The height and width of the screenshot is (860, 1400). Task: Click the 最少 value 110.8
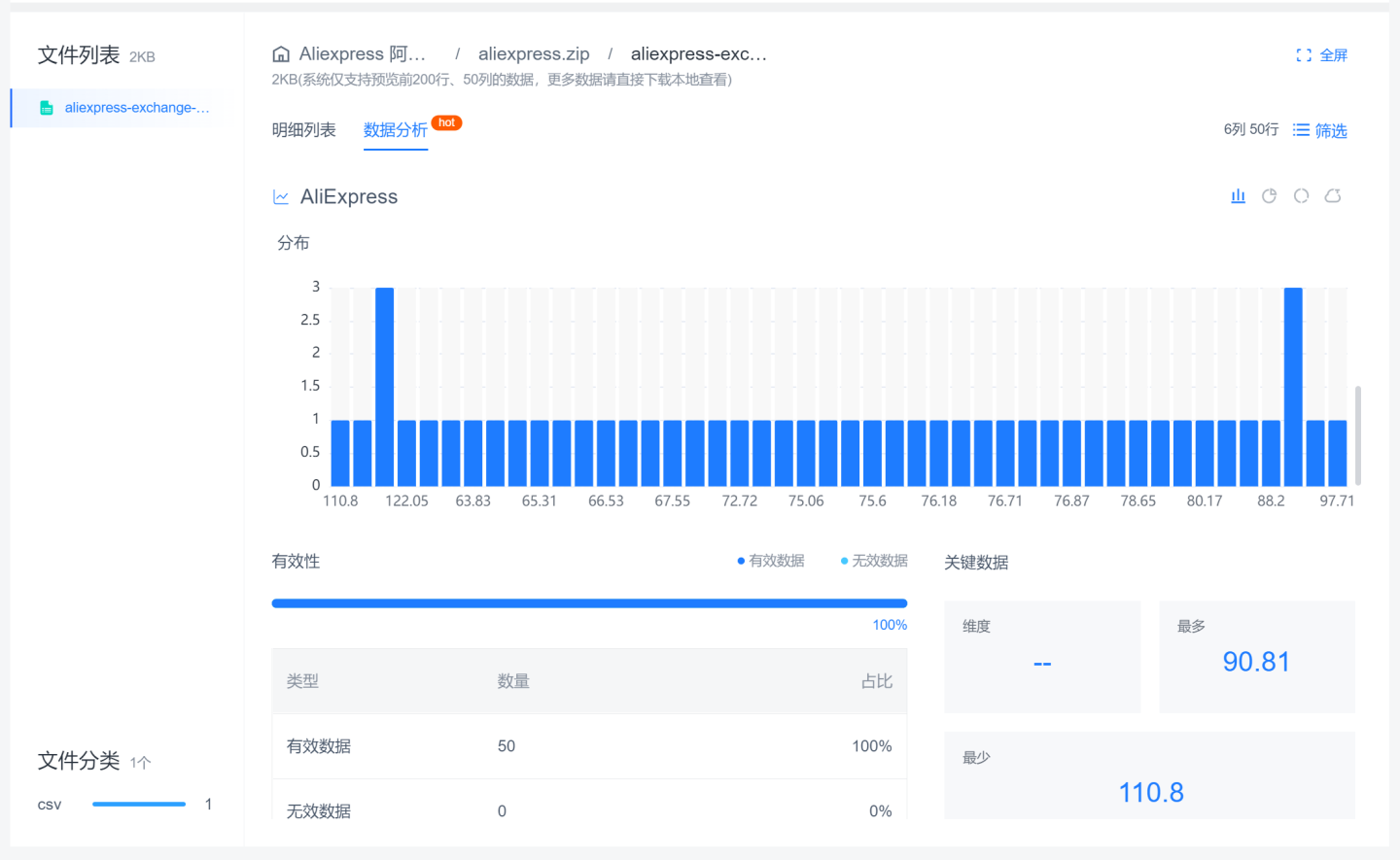pyautogui.click(x=1151, y=793)
